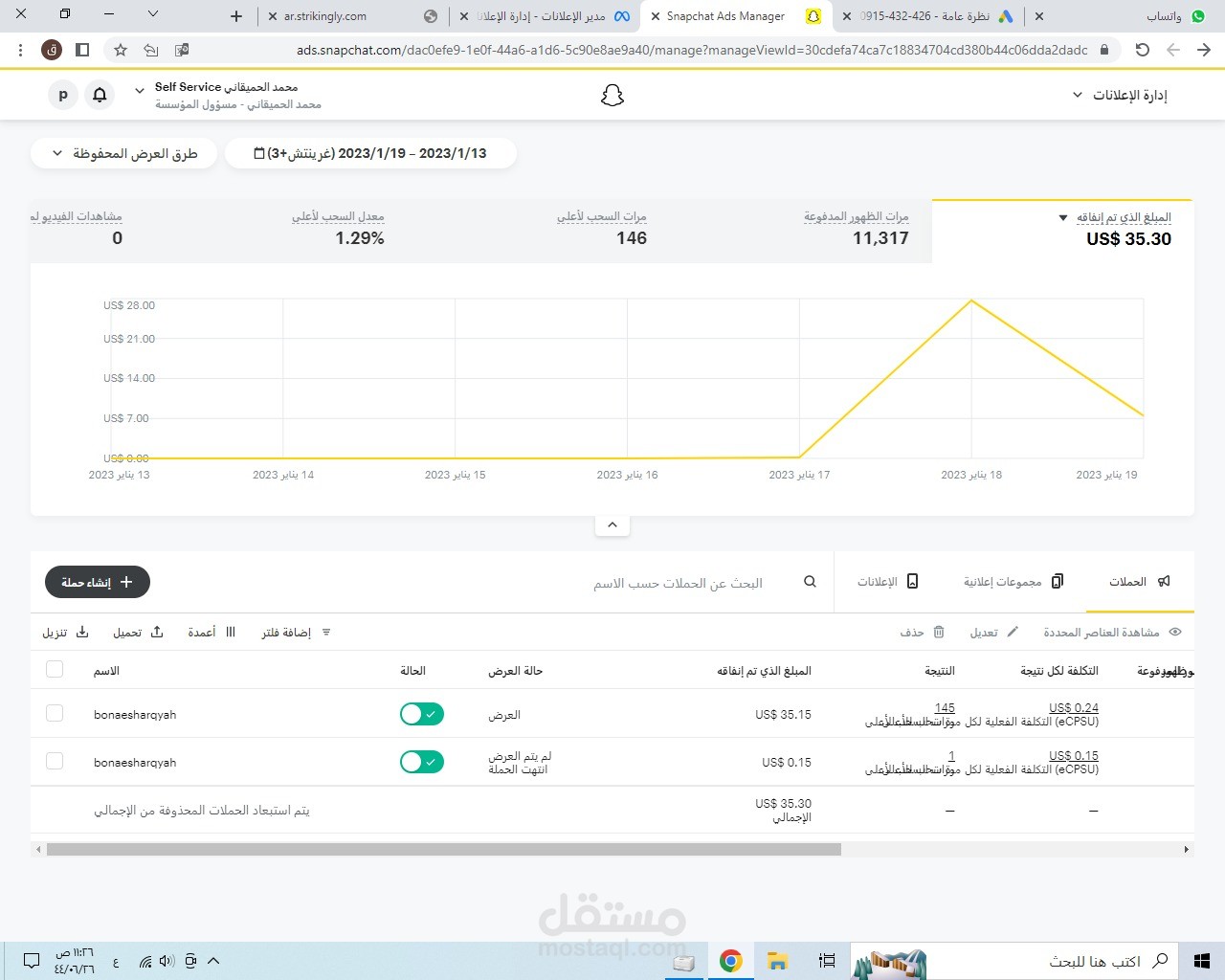Viewport: 1225px width, 980px height.
Task: Click the table horizontal scrollbar thumb
Action: 444,849
